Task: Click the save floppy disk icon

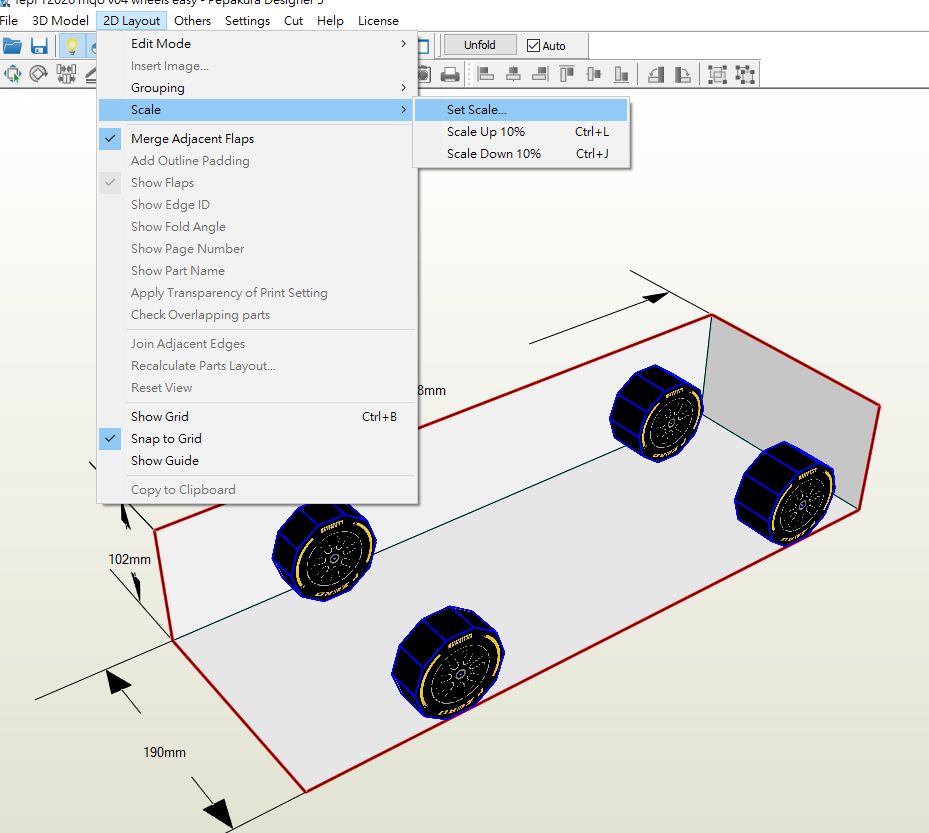Action: click(39, 46)
